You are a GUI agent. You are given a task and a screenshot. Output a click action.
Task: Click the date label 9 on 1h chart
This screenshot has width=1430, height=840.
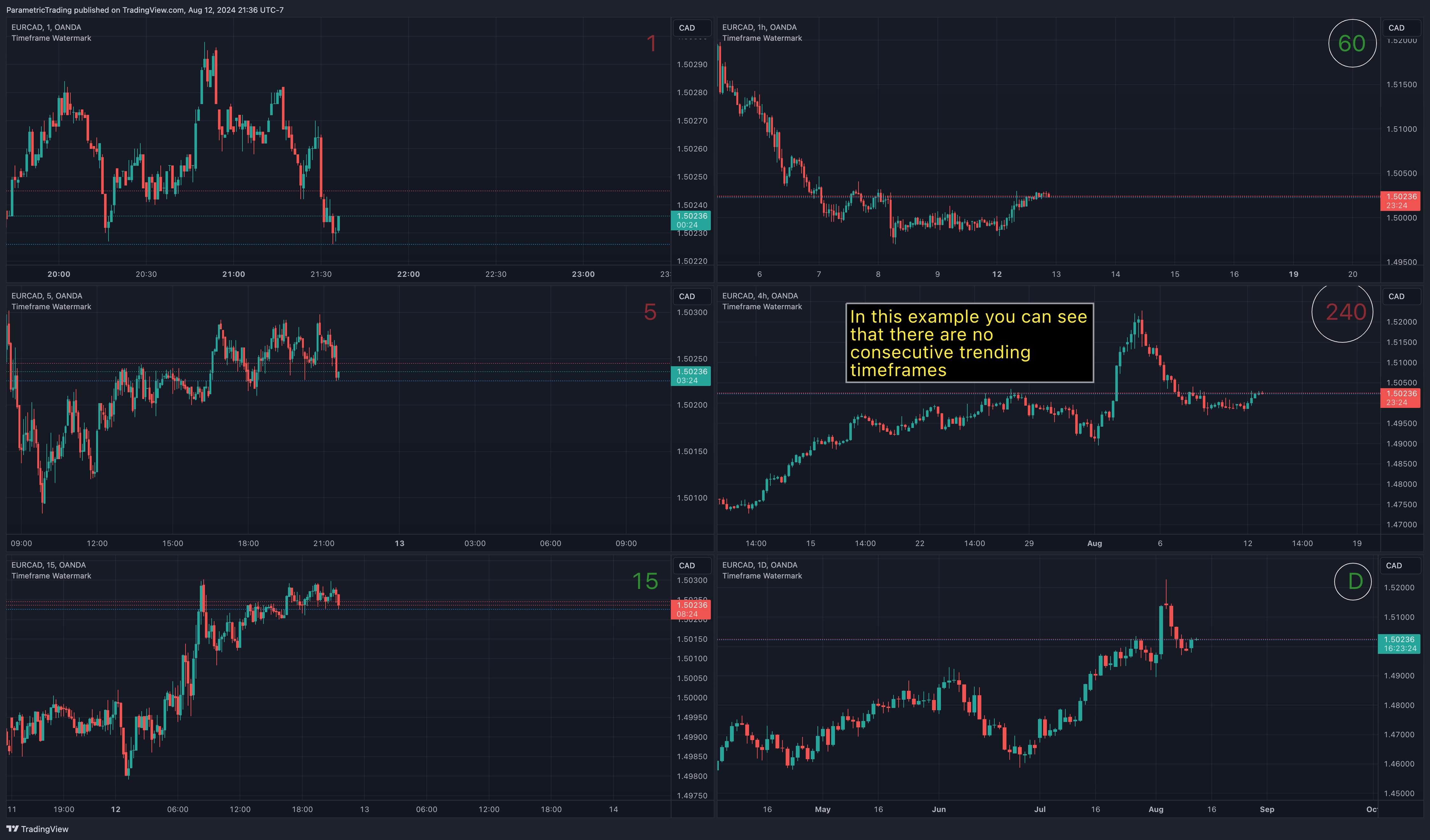937,274
